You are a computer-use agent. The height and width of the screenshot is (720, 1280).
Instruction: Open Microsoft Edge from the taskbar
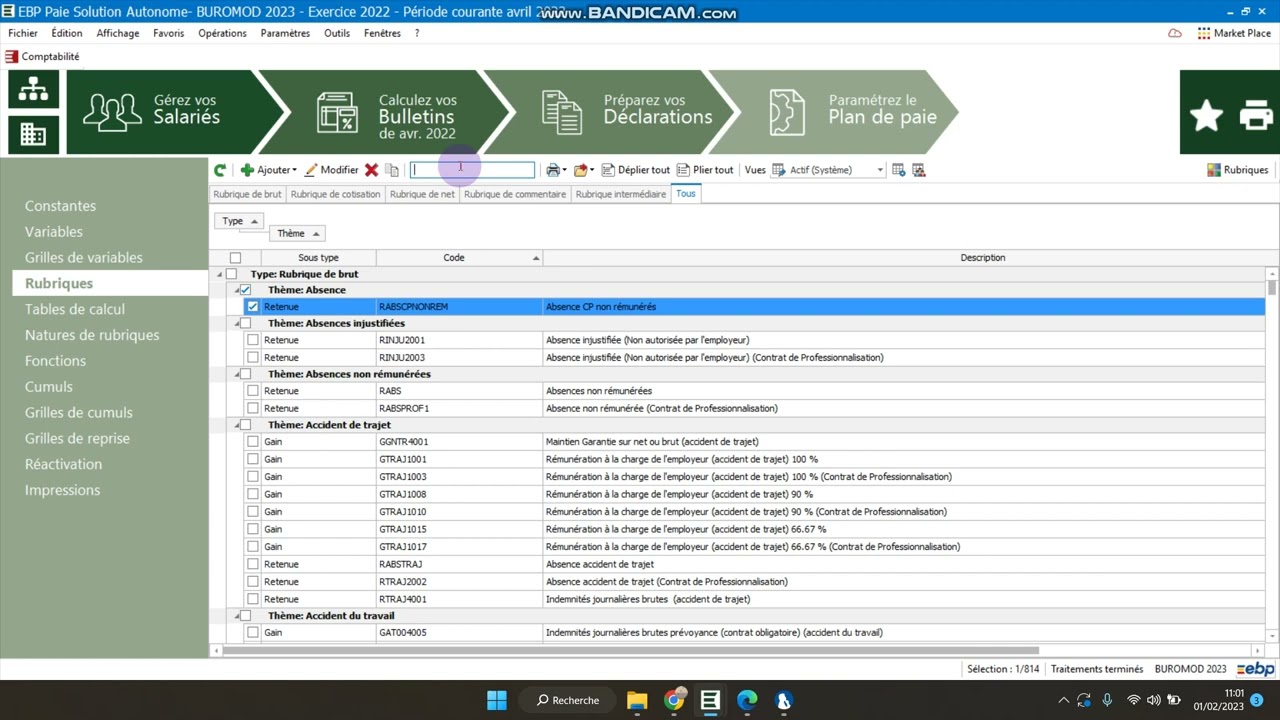pyautogui.click(x=747, y=700)
